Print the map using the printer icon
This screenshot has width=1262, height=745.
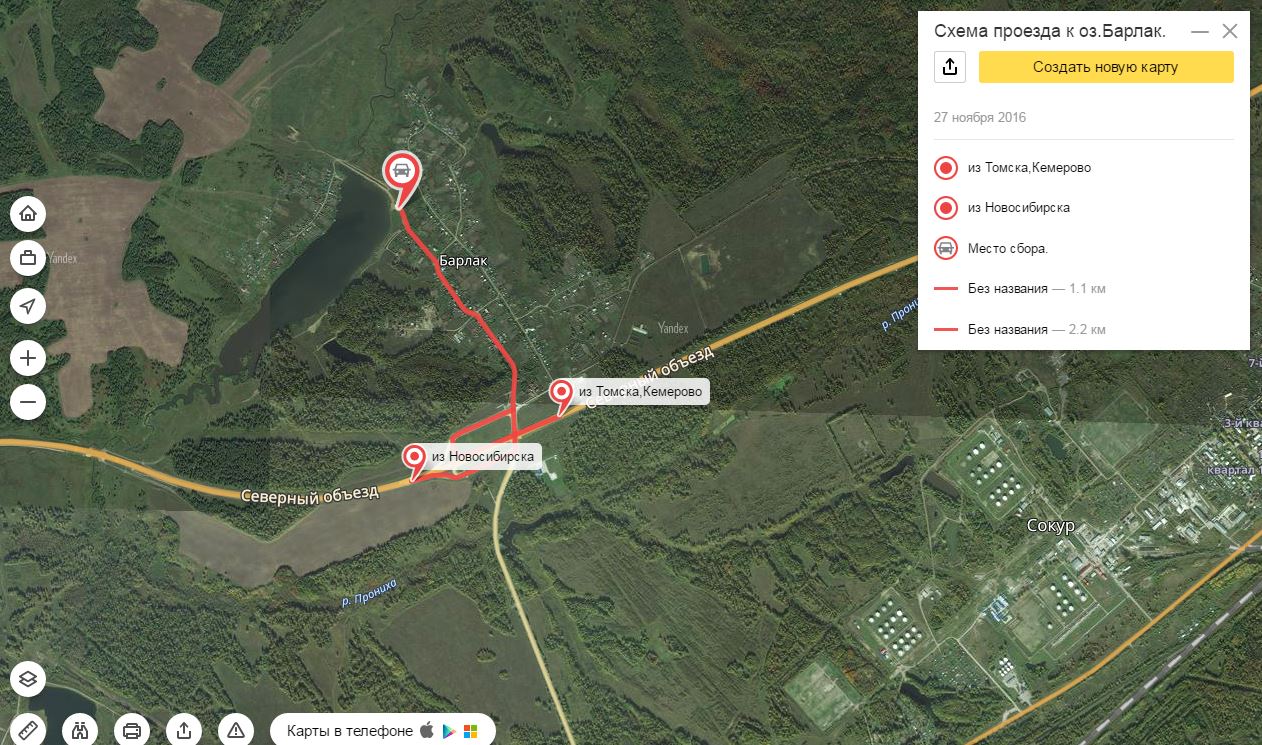tap(132, 730)
